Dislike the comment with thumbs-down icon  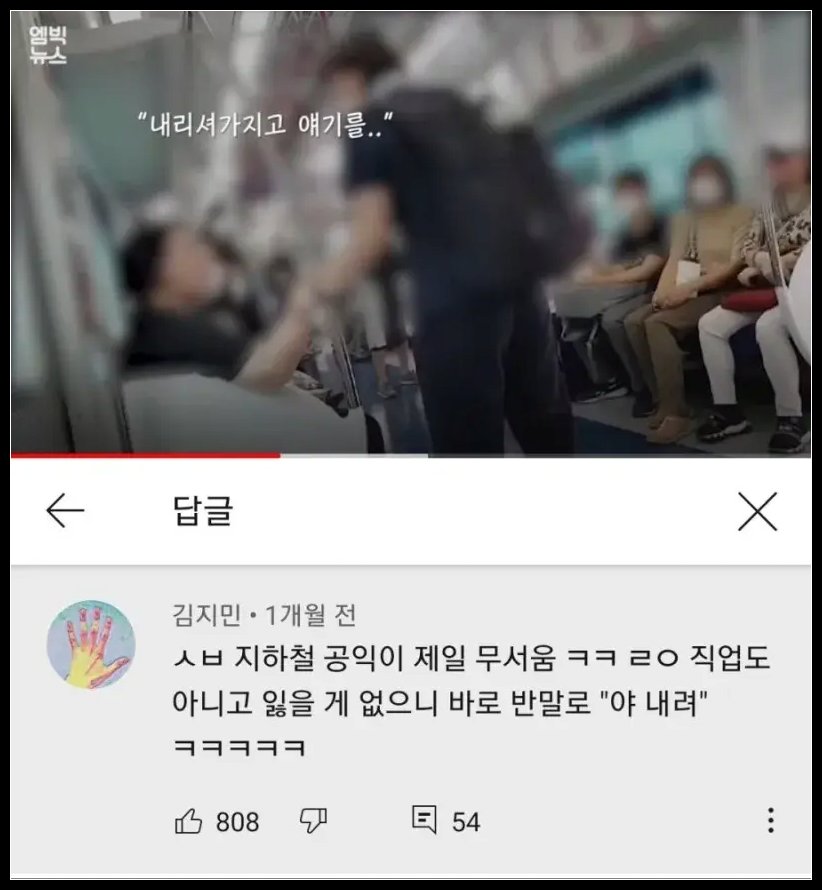coord(313,821)
